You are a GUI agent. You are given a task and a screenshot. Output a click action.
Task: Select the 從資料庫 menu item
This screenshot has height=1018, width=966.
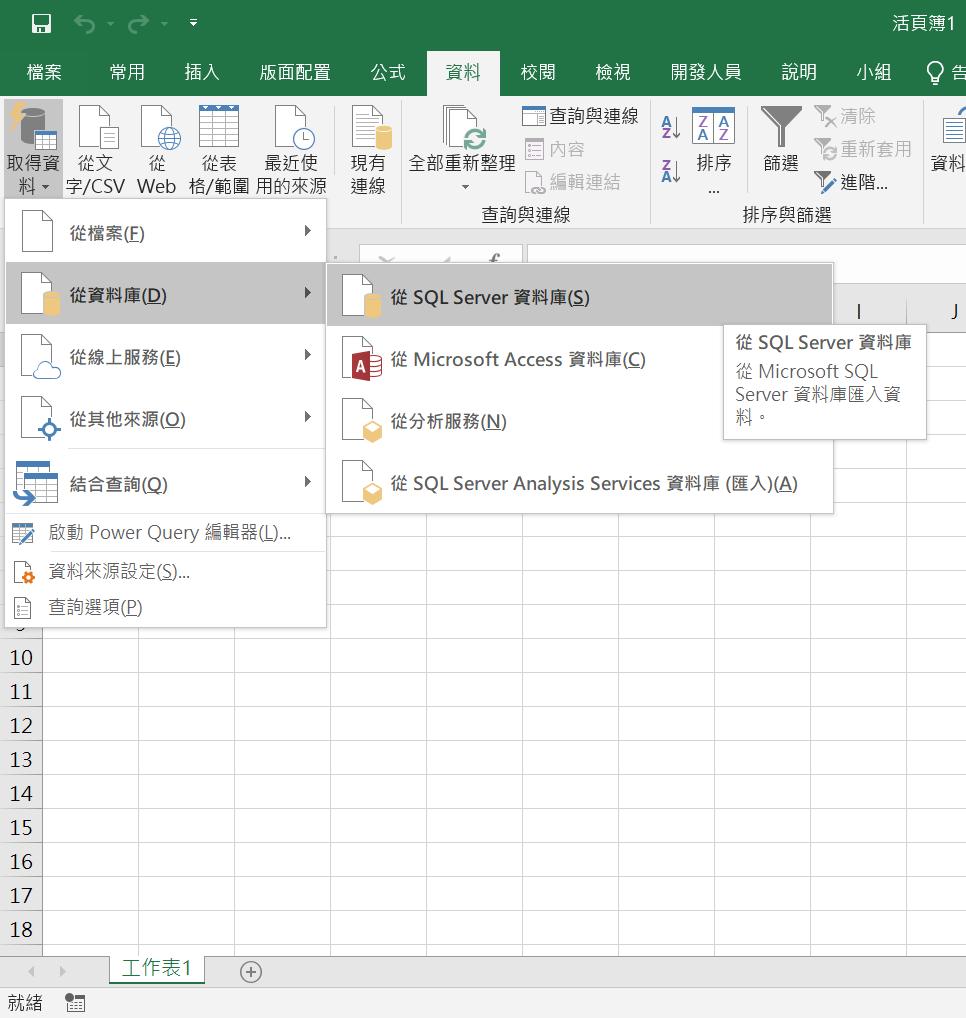click(165, 293)
